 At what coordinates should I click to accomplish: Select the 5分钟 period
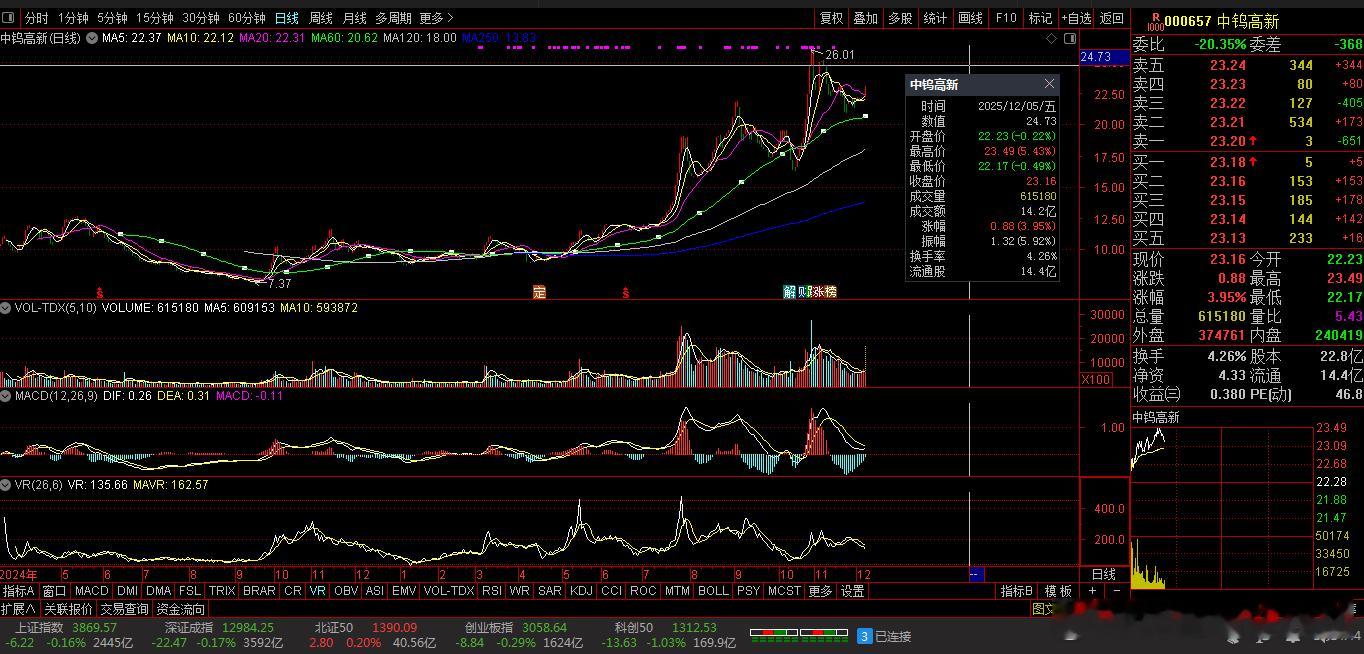click(112, 18)
